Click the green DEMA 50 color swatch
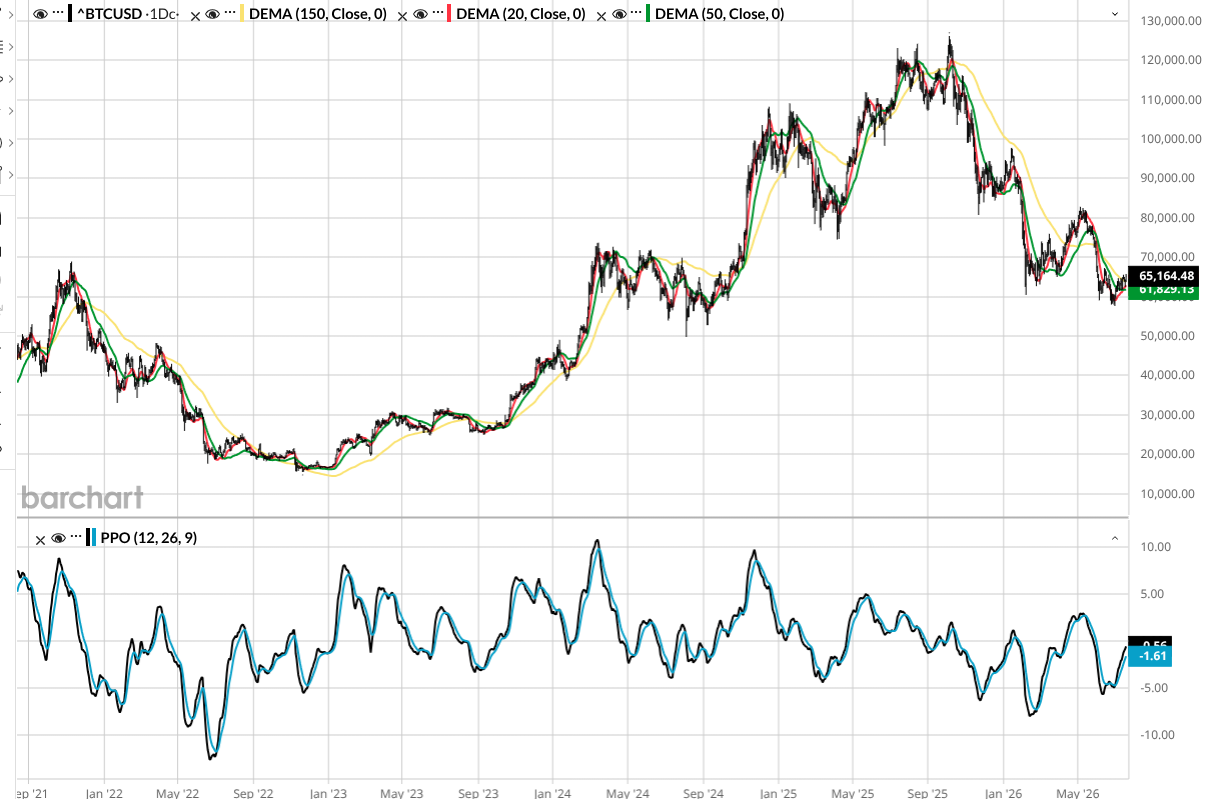1210x799 pixels. (648, 14)
